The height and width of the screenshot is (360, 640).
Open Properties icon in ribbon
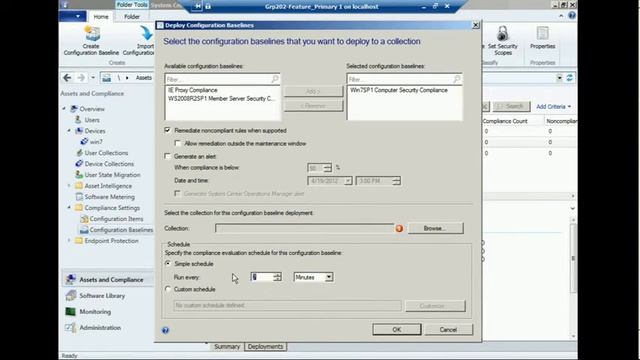click(542, 34)
